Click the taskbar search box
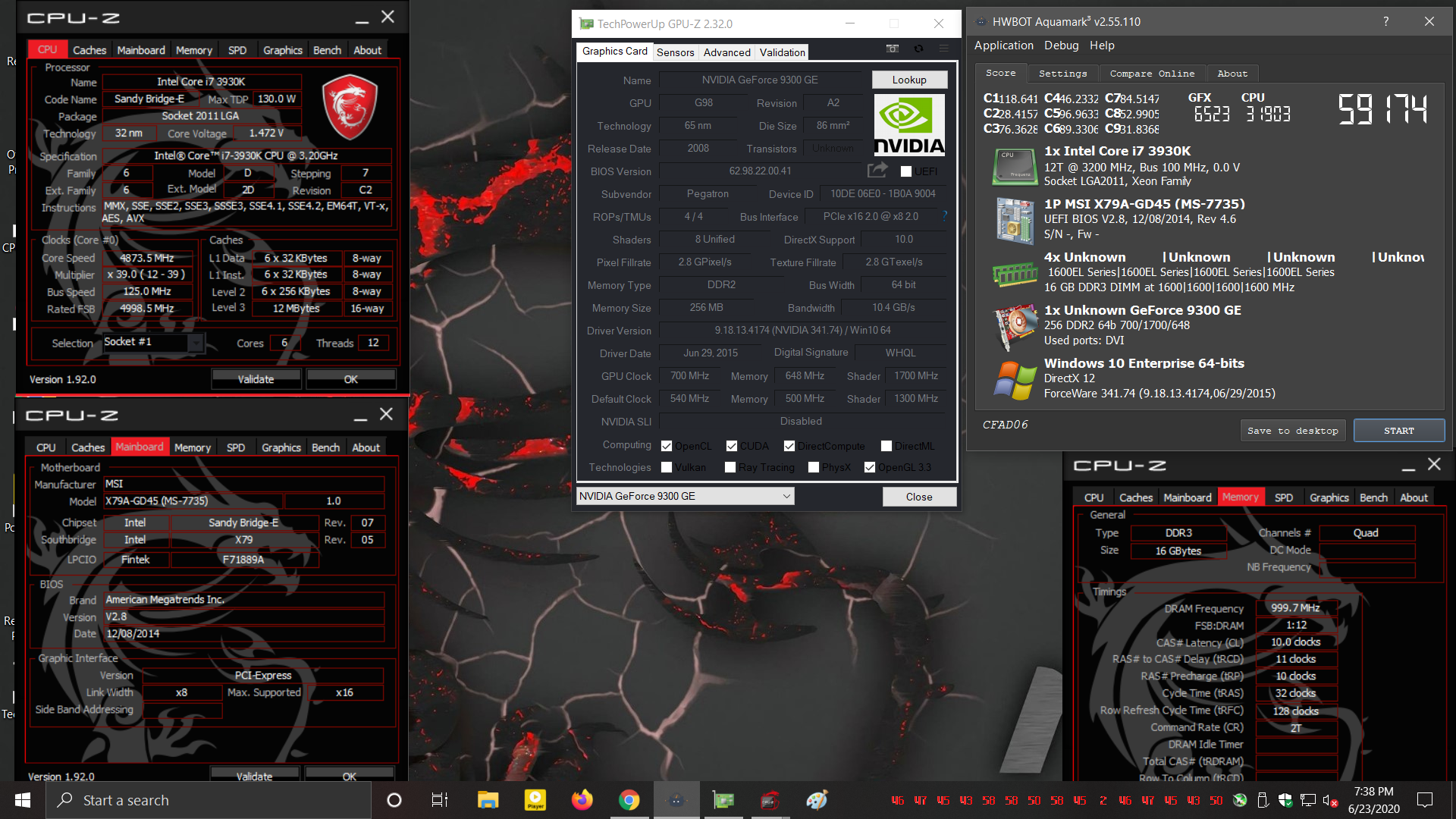Screen dimensions: 1456x819 click(208, 800)
